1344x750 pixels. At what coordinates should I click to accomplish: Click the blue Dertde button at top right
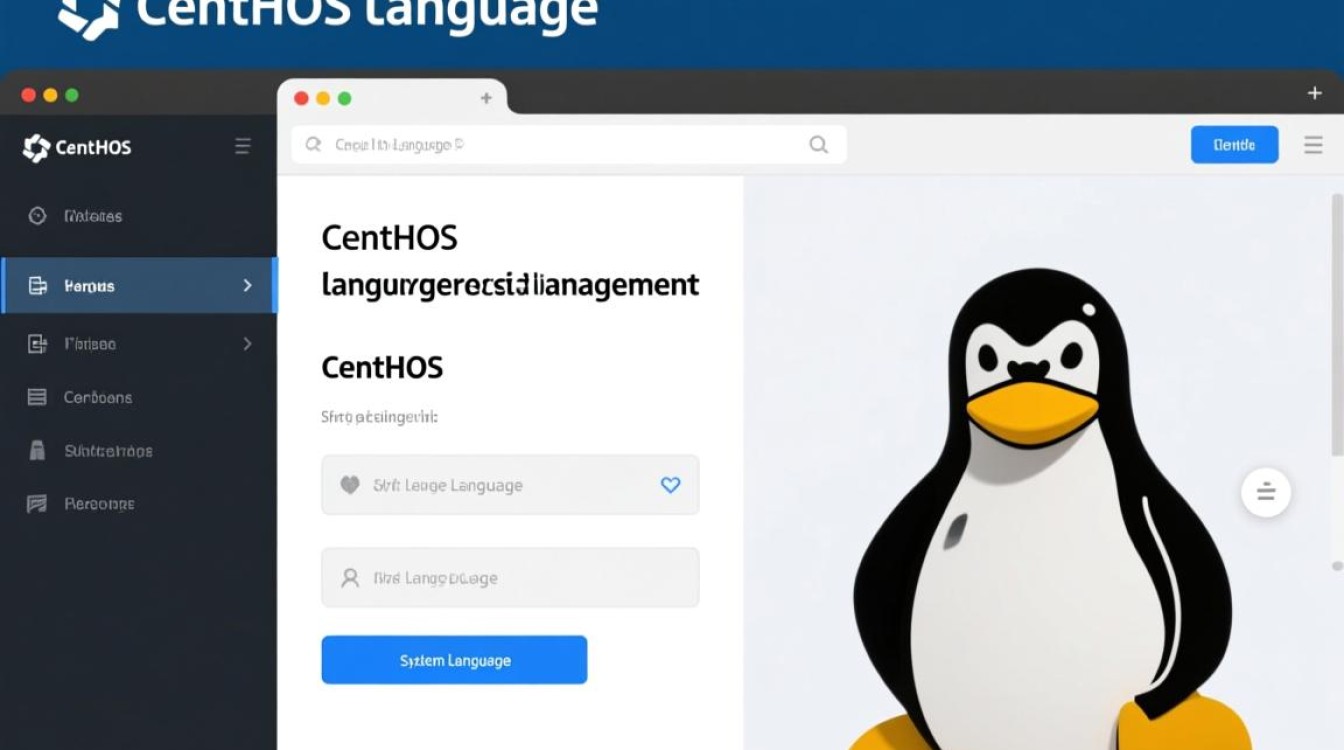point(1234,144)
